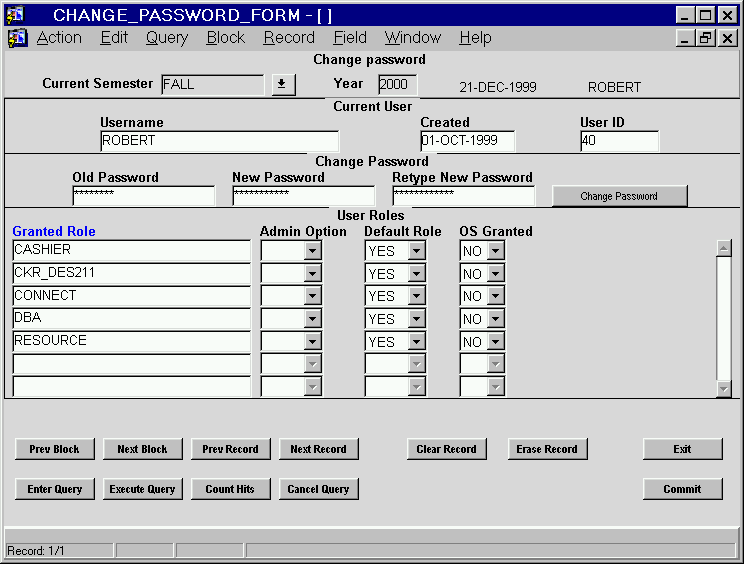Maximize the CHANGE_PASSWORD_FORM window
The width and height of the screenshot is (744, 564).
click(x=705, y=15)
